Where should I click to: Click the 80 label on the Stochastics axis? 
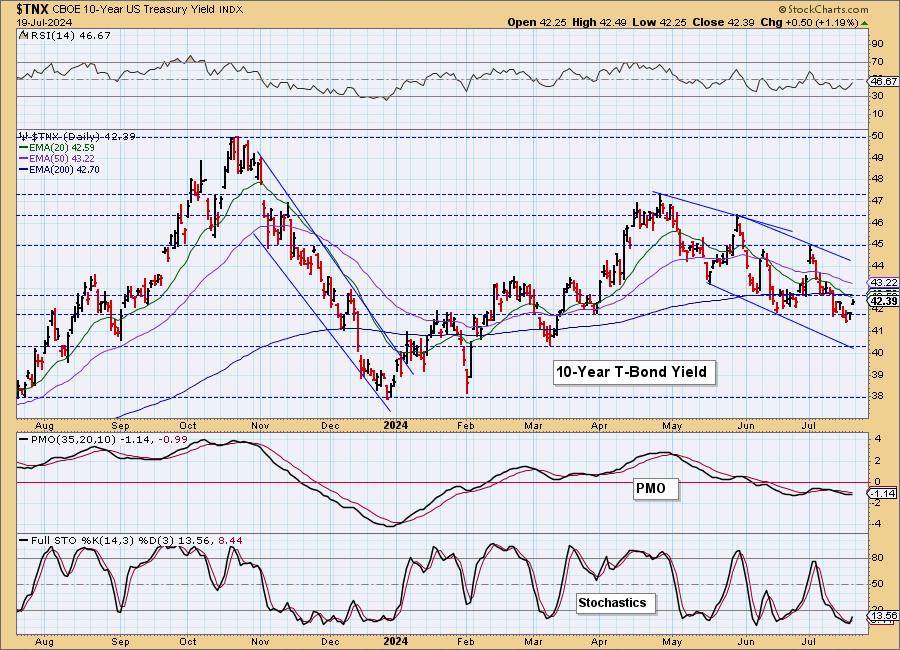tap(877, 557)
